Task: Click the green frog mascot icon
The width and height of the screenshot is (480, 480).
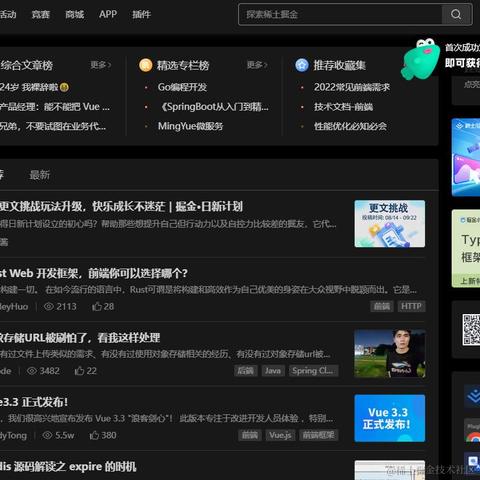Action: coord(421,59)
